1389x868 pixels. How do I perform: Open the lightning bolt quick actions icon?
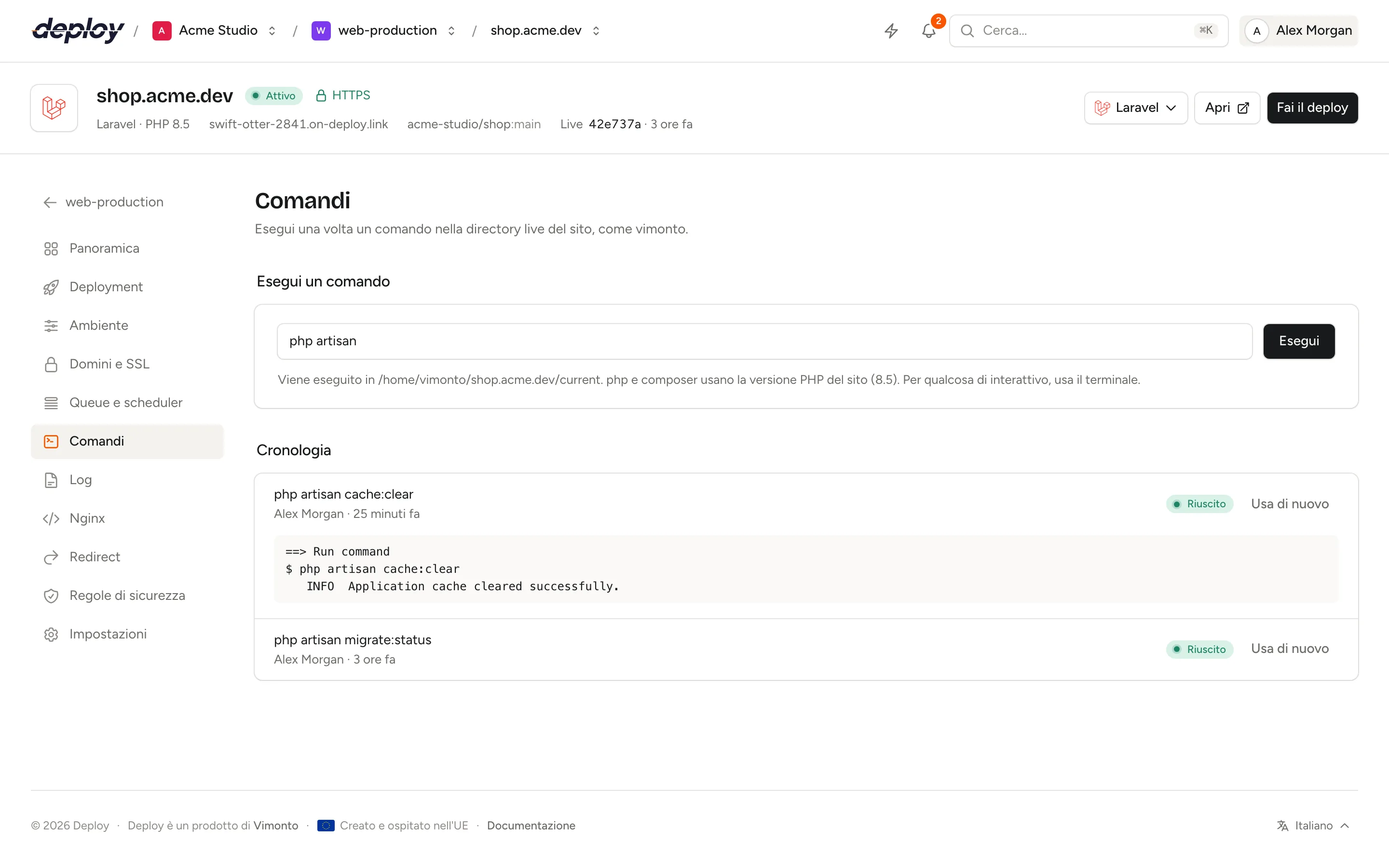click(x=891, y=30)
